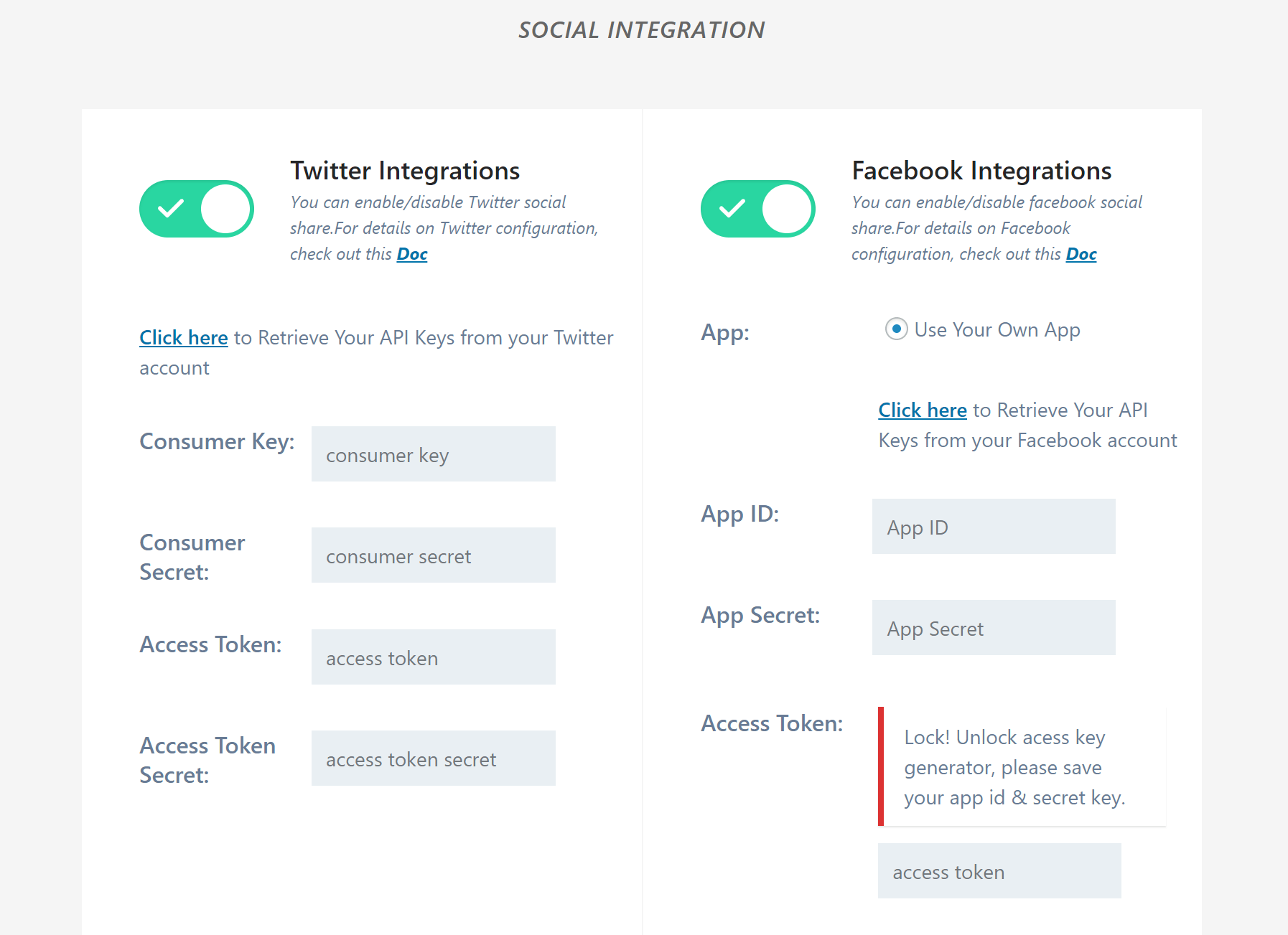Click the Facebook Access Token: label
This screenshot has width=1288, height=935.
point(772,723)
